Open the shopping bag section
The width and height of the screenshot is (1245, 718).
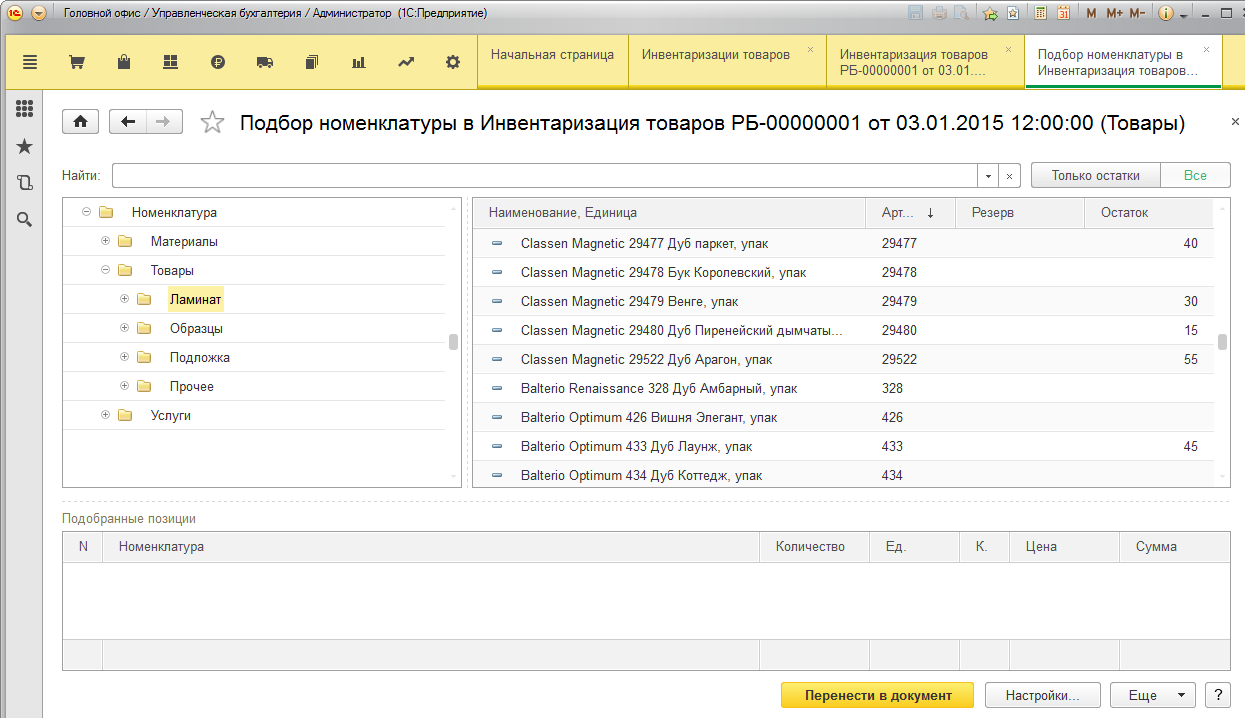[x=124, y=62]
